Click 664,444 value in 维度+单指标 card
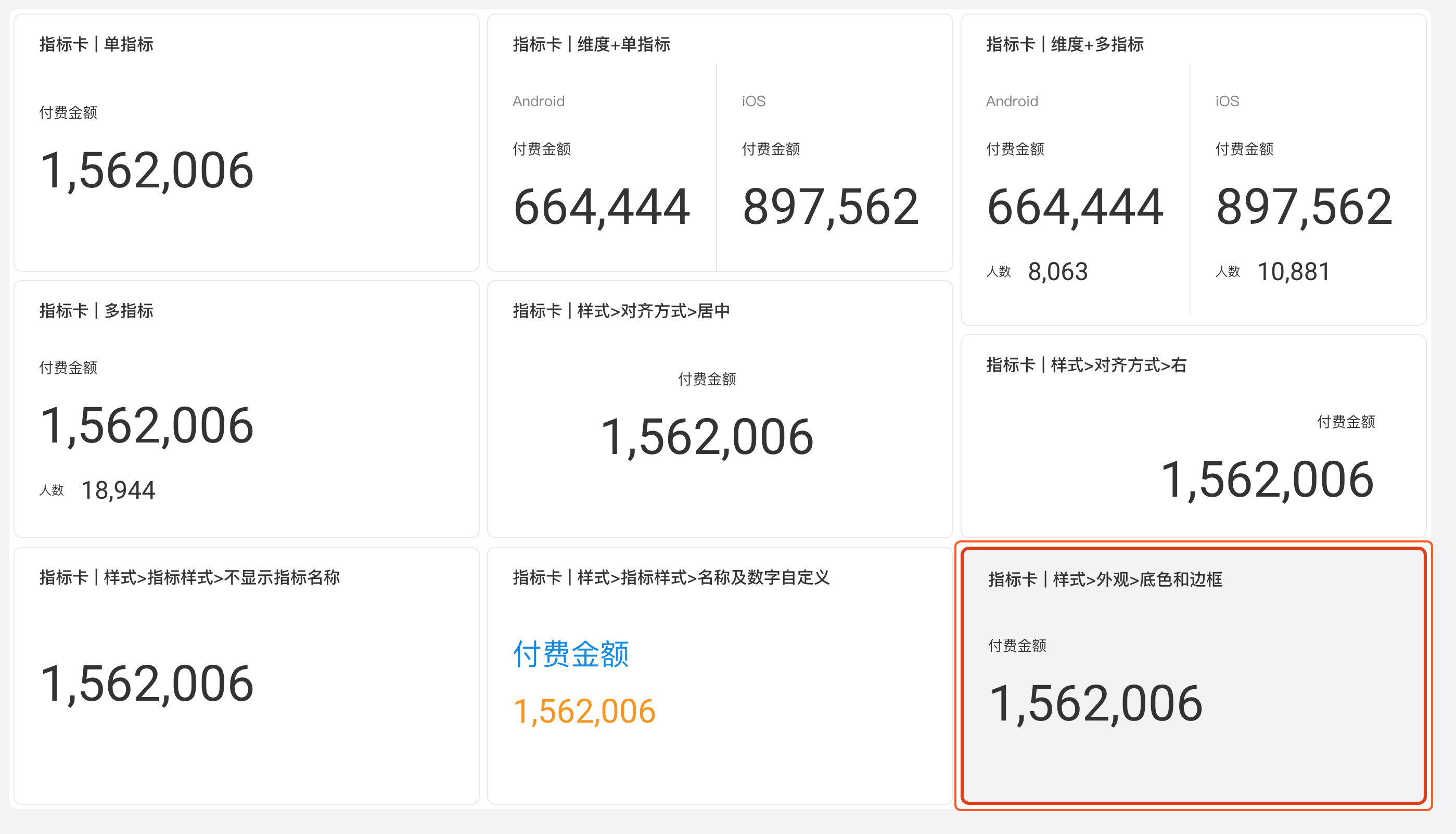The width and height of the screenshot is (1456, 834). tap(602, 207)
